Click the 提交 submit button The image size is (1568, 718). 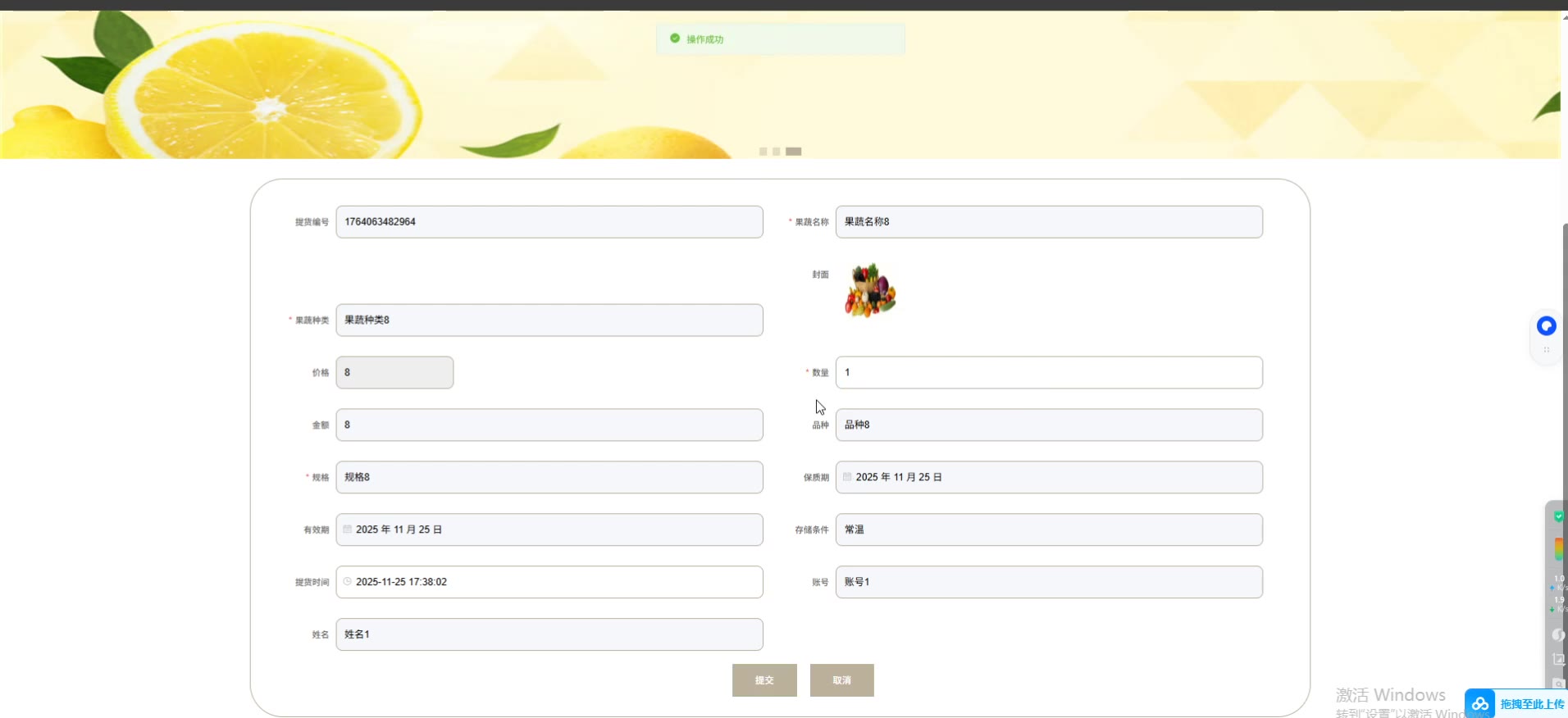(764, 680)
